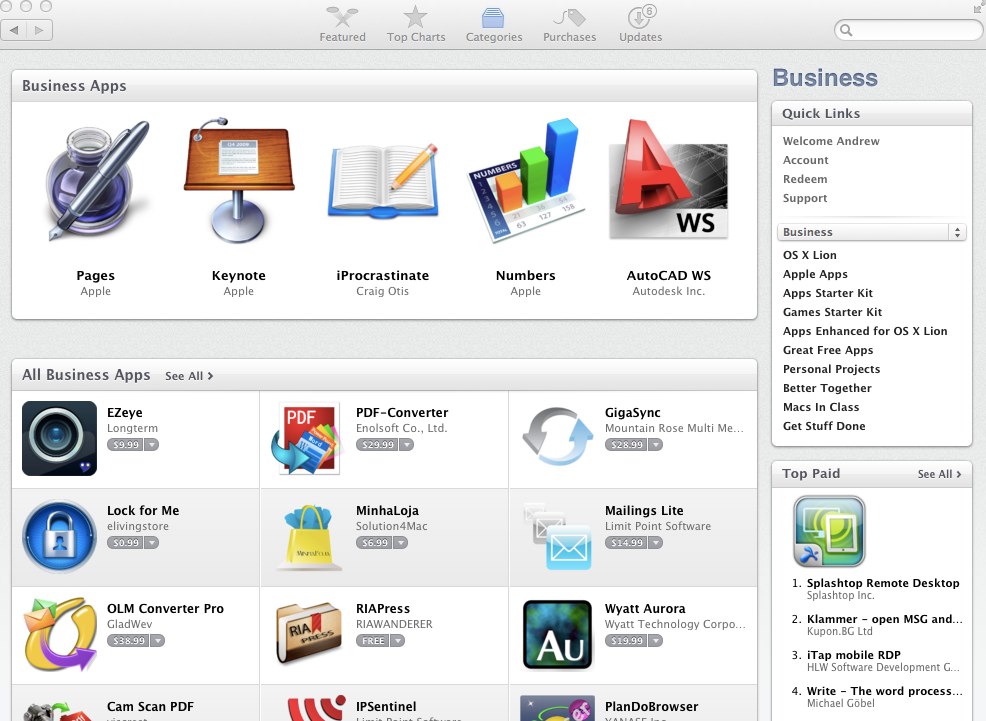Open the Support quick link
Viewport: 986px width, 721px height.
pos(805,198)
